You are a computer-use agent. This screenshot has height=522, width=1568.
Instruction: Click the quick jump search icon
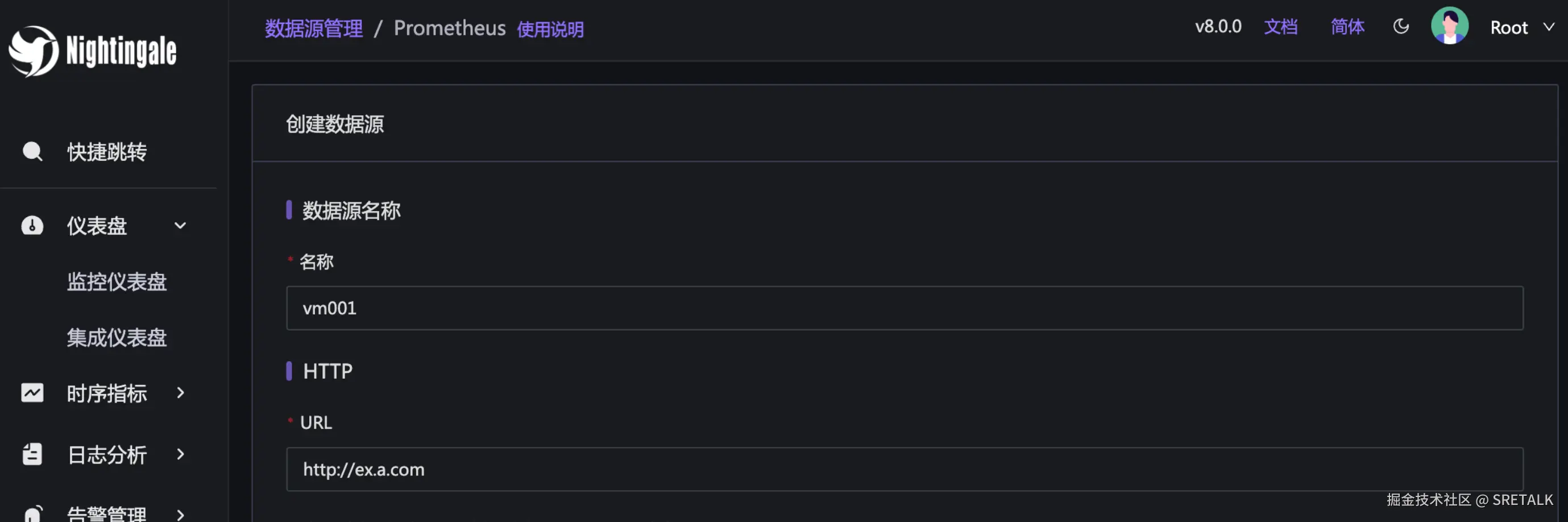click(x=32, y=152)
